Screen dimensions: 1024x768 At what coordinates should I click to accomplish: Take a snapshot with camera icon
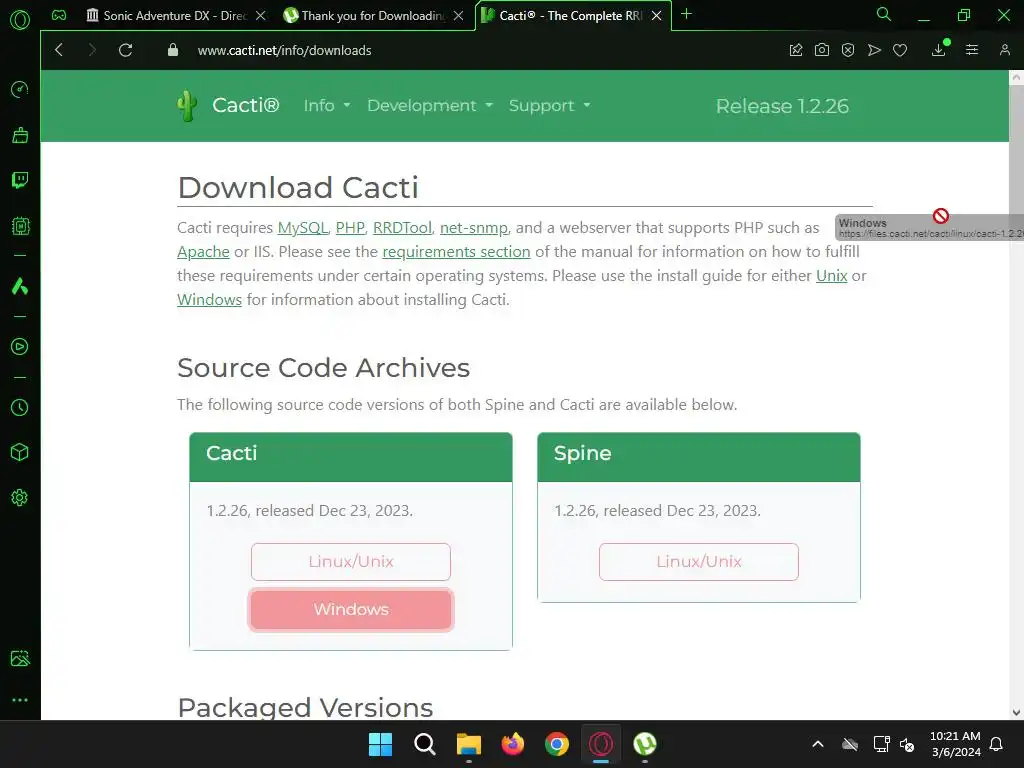click(822, 50)
